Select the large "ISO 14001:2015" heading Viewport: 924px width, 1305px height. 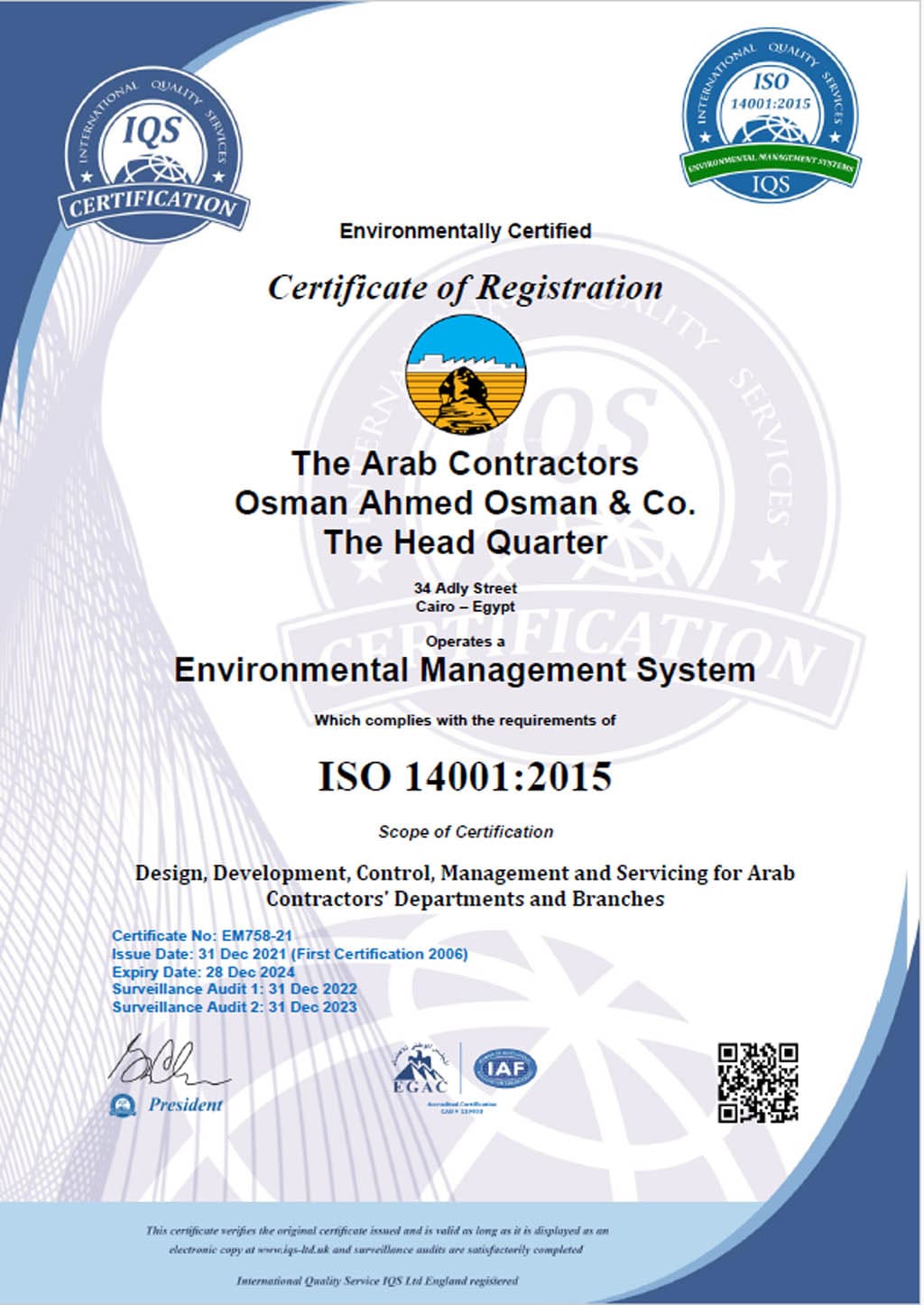[466, 776]
